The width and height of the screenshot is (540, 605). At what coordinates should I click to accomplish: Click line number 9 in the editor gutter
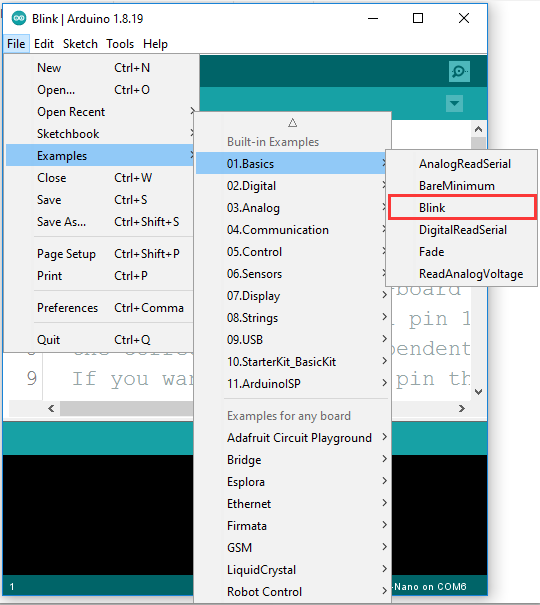click(32, 378)
